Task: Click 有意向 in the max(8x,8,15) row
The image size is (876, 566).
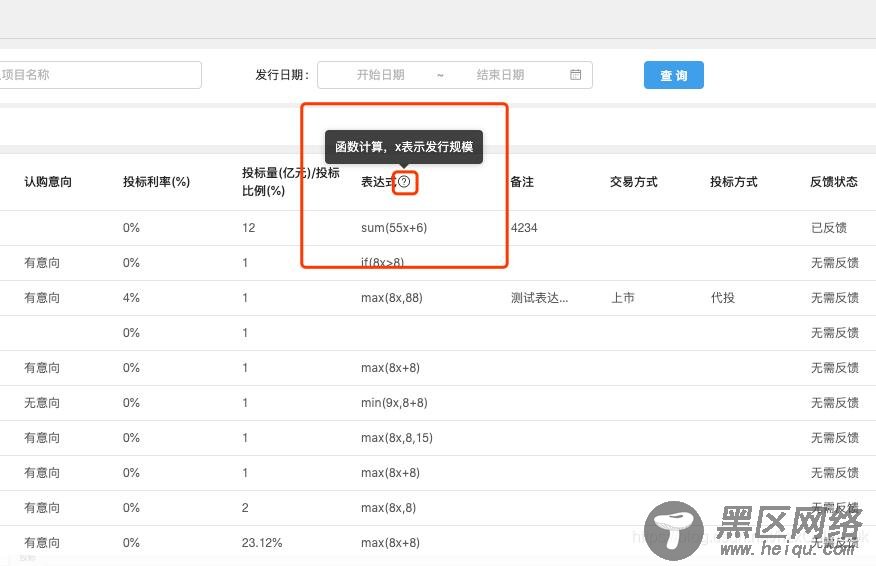Action: coord(42,437)
